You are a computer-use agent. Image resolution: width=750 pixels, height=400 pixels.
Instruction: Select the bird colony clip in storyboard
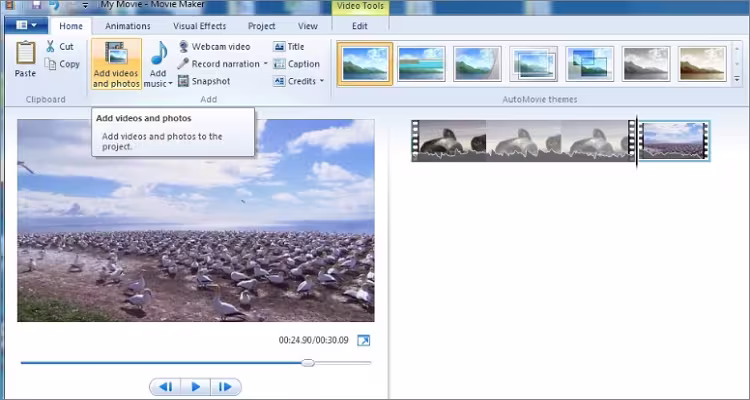click(x=674, y=141)
